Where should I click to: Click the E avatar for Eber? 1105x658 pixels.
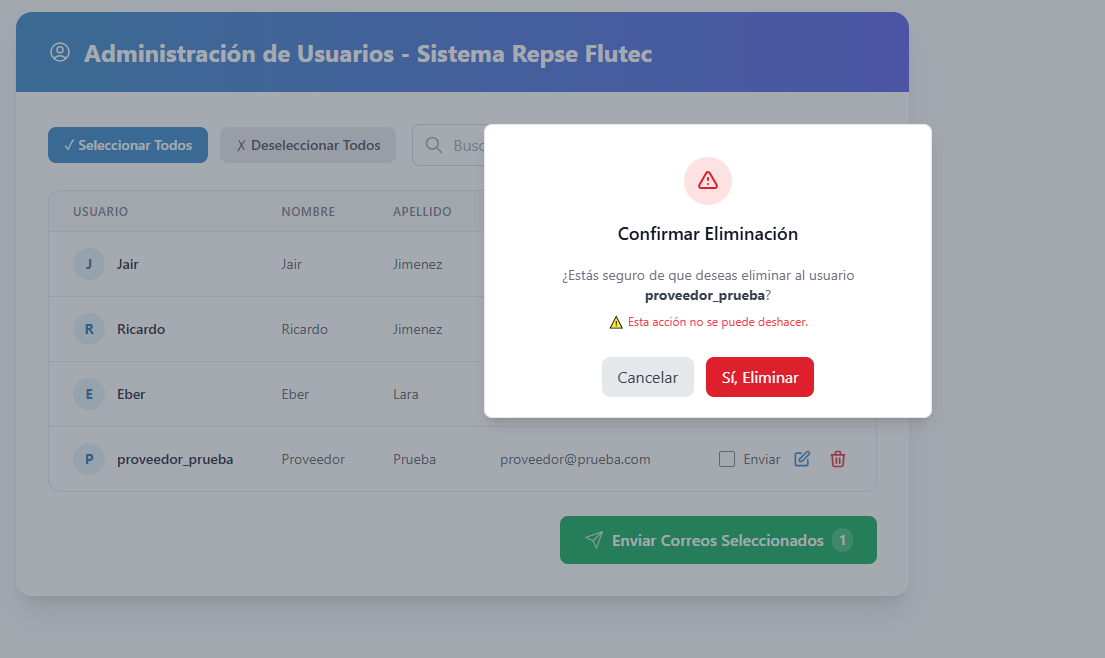[x=89, y=394]
